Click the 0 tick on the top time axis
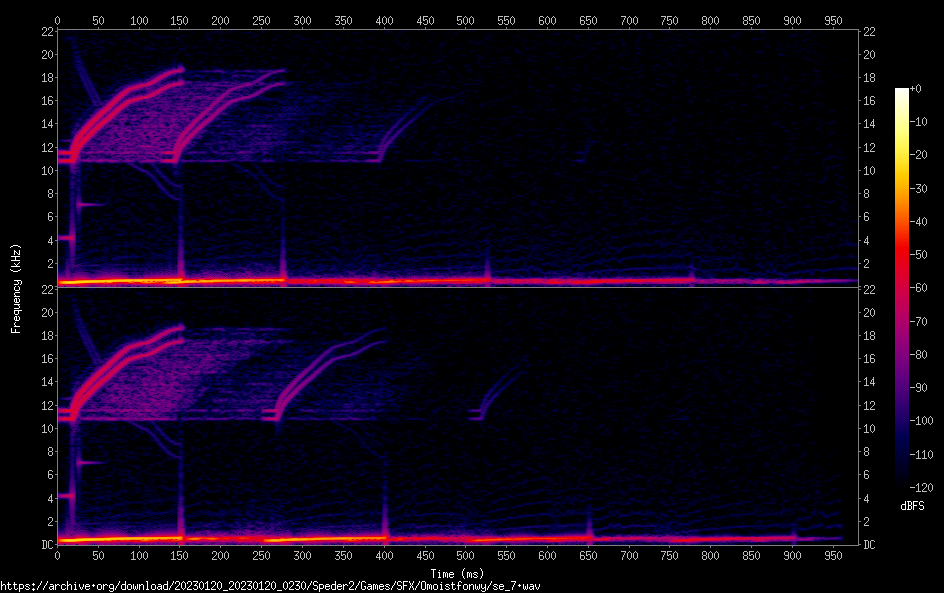 pos(57,20)
